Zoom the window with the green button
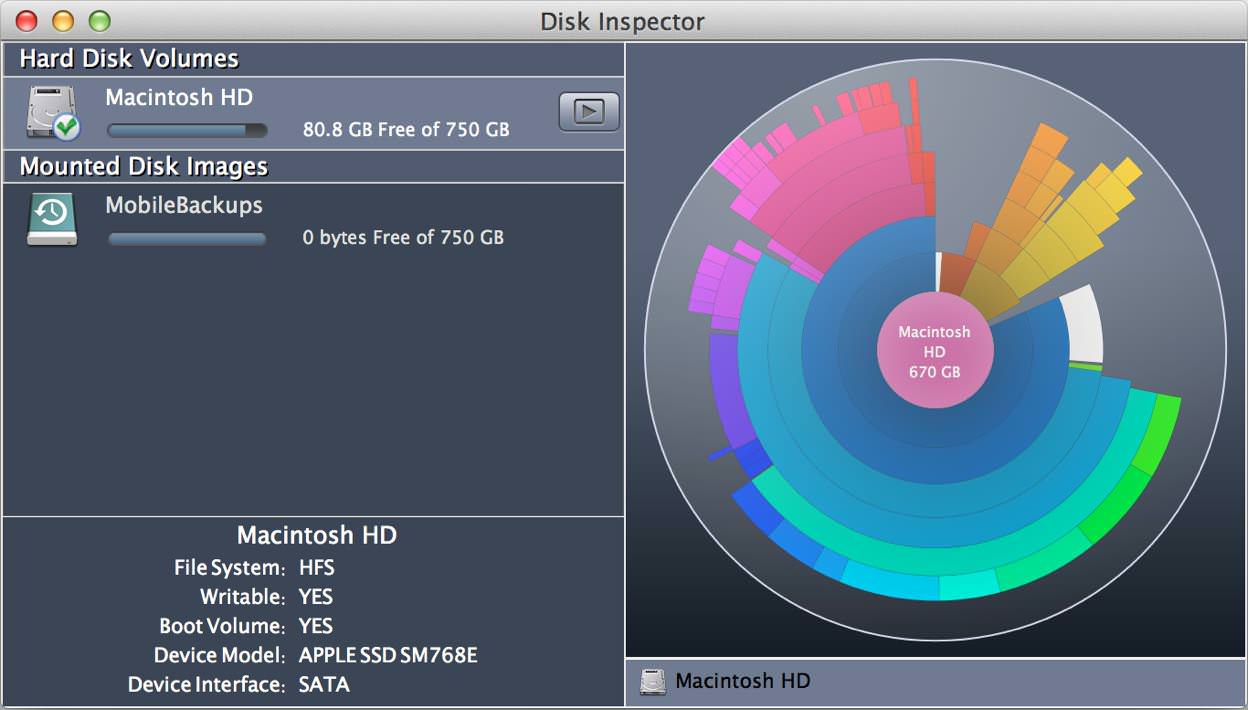Image resolution: width=1248 pixels, height=710 pixels. pyautogui.click(x=99, y=21)
